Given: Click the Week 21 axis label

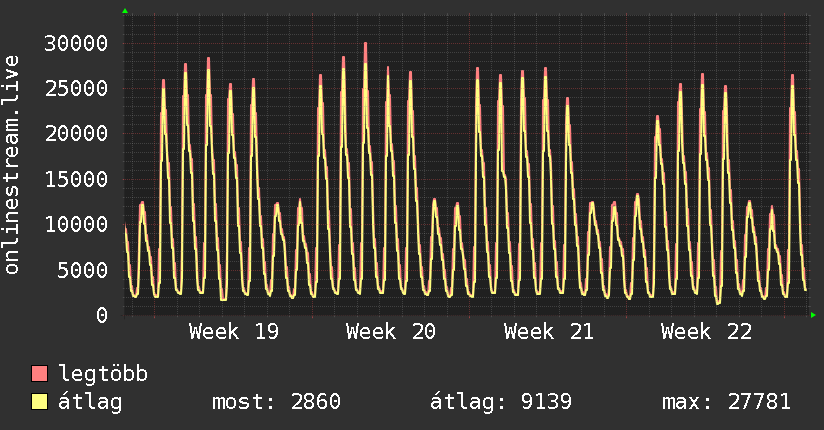Looking at the screenshot, I should 549,332.
